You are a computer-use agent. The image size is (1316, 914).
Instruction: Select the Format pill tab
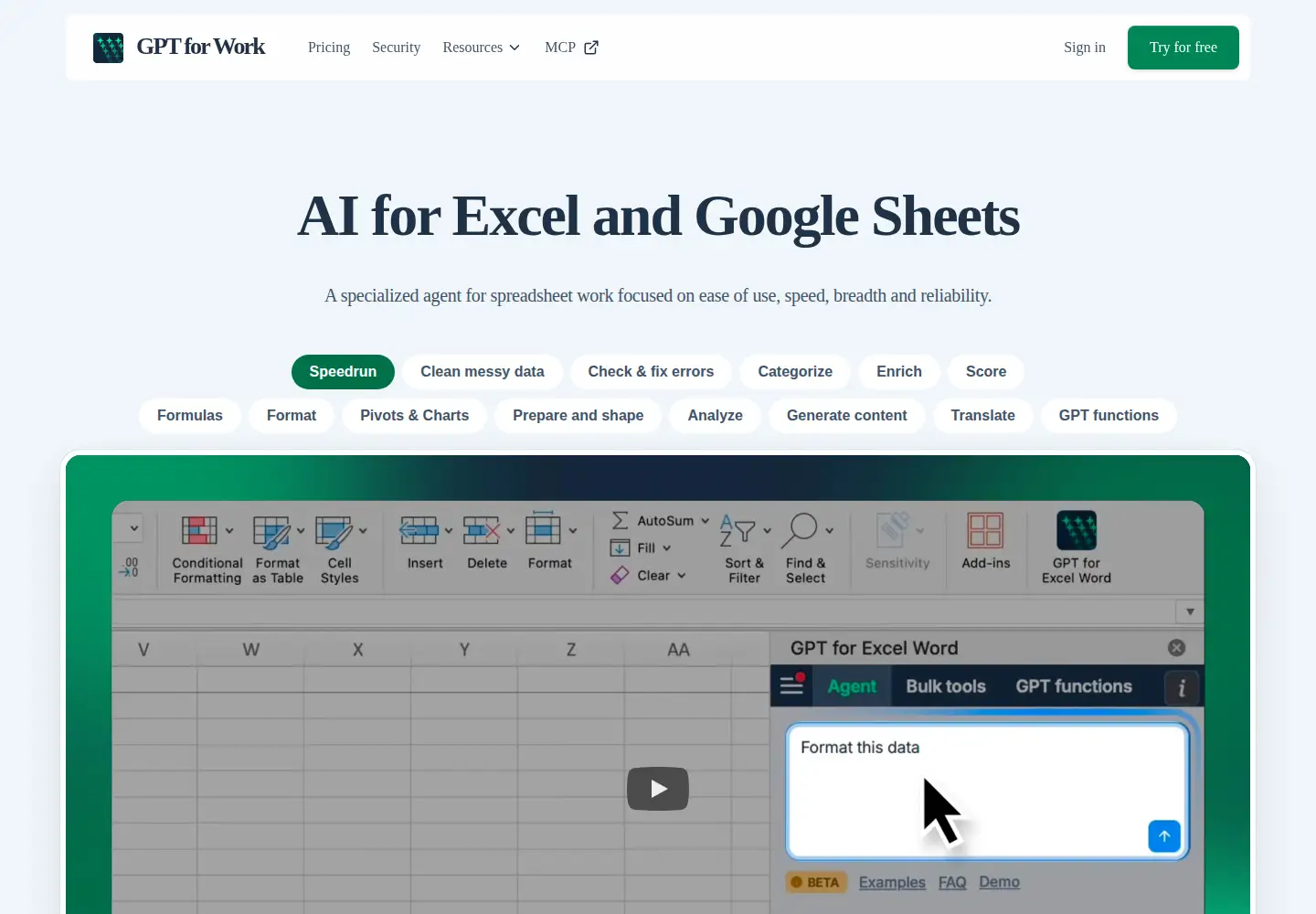coord(292,416)
